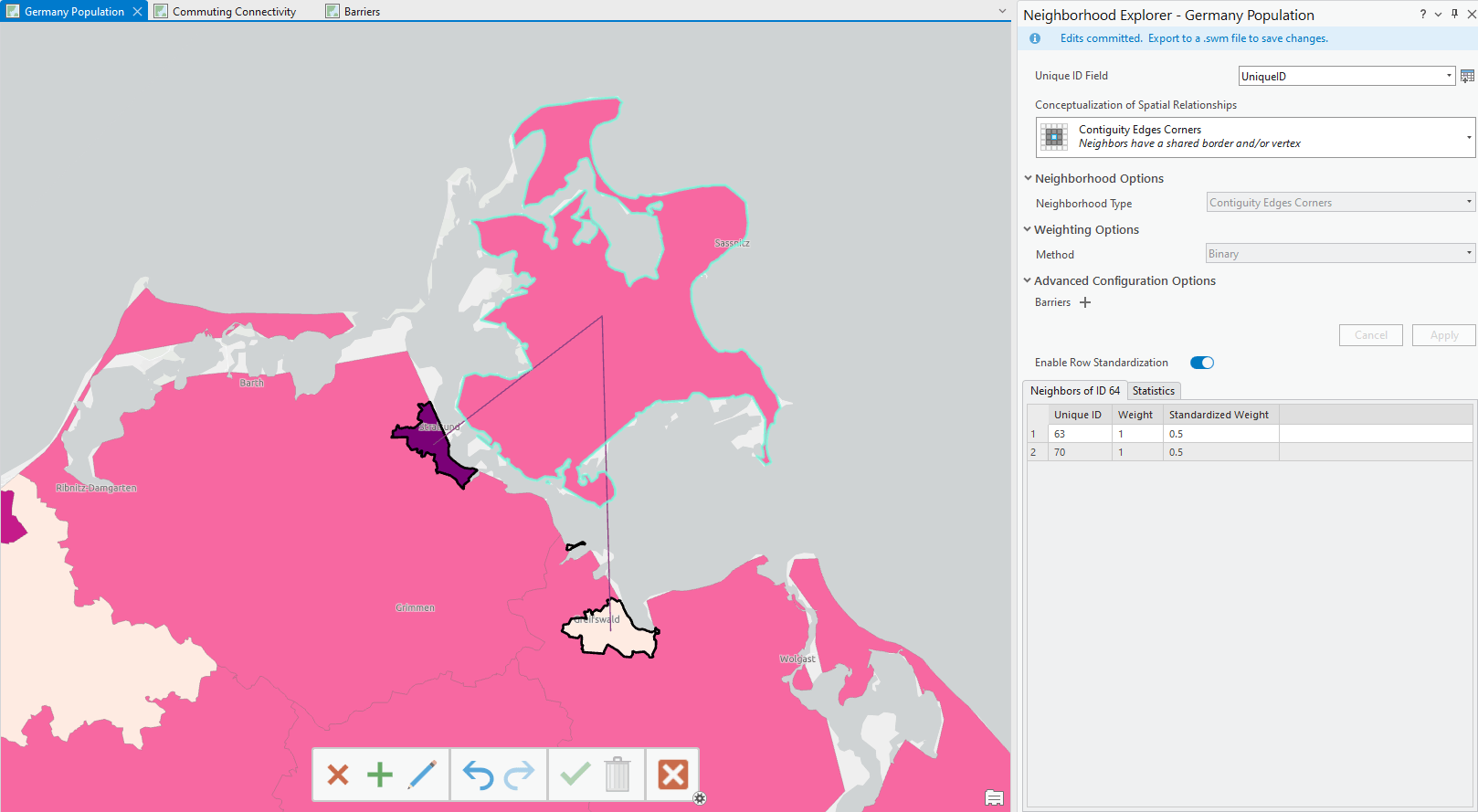Viewport: 1478px width, 812px height.
Task: Click the Grimmen map label
Action: pyautogui.click(x=415, y=607)
